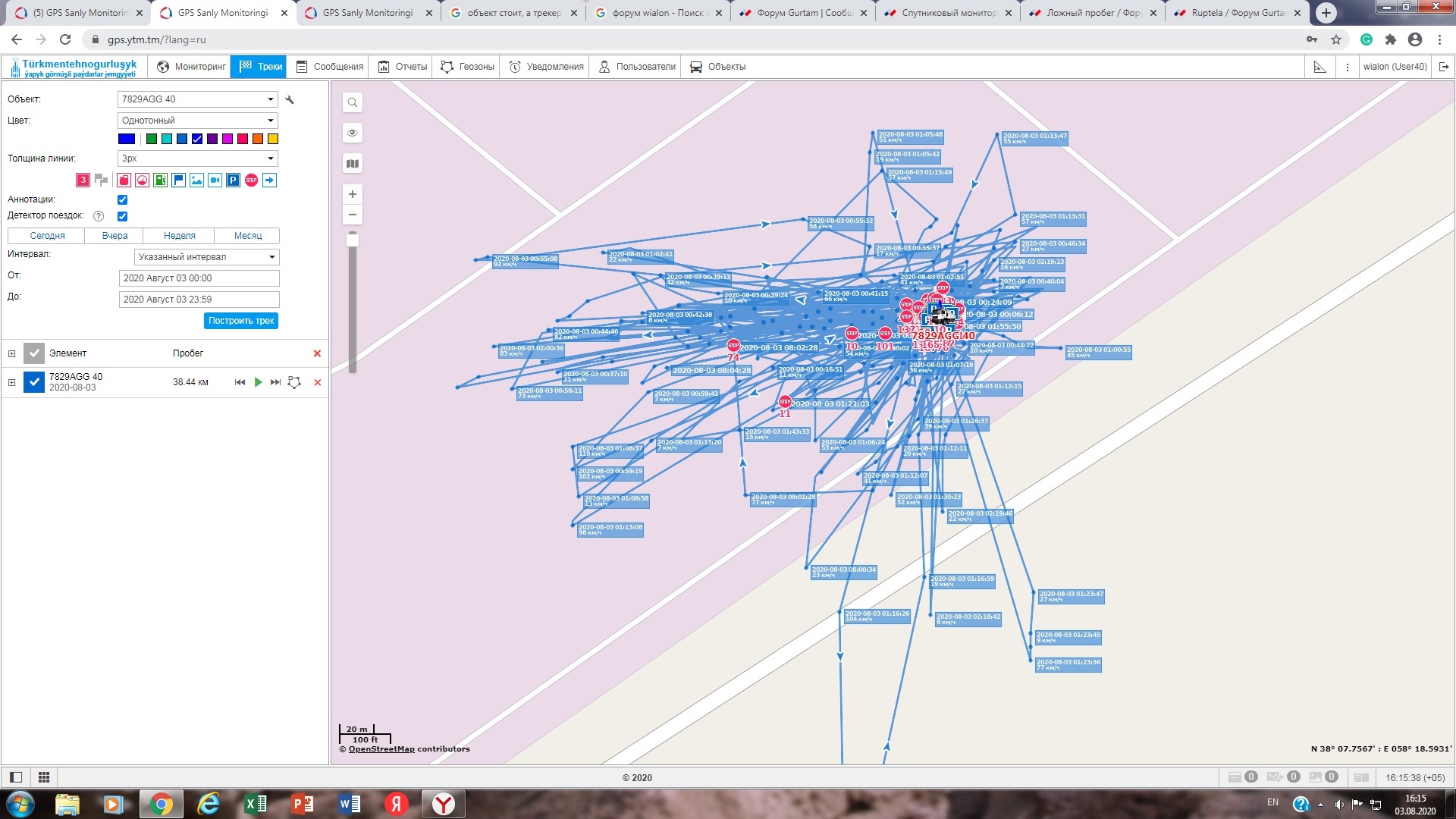Open the map layers icon
Screen dimensions: 1456x819
(x=353, y=164)
